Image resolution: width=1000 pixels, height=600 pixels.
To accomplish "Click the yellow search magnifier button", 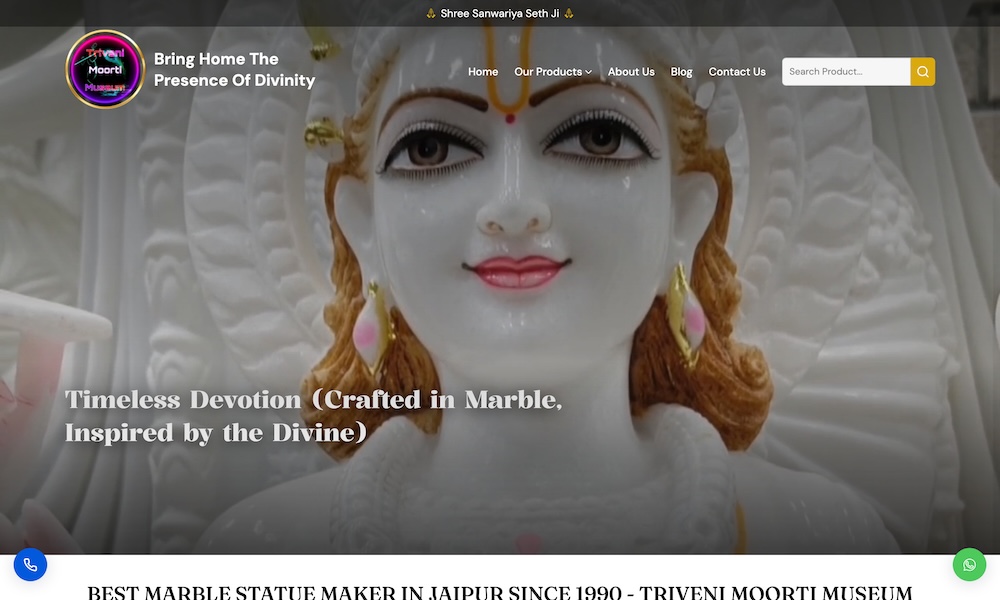I will pyautogui.click(x=922, y=71).
